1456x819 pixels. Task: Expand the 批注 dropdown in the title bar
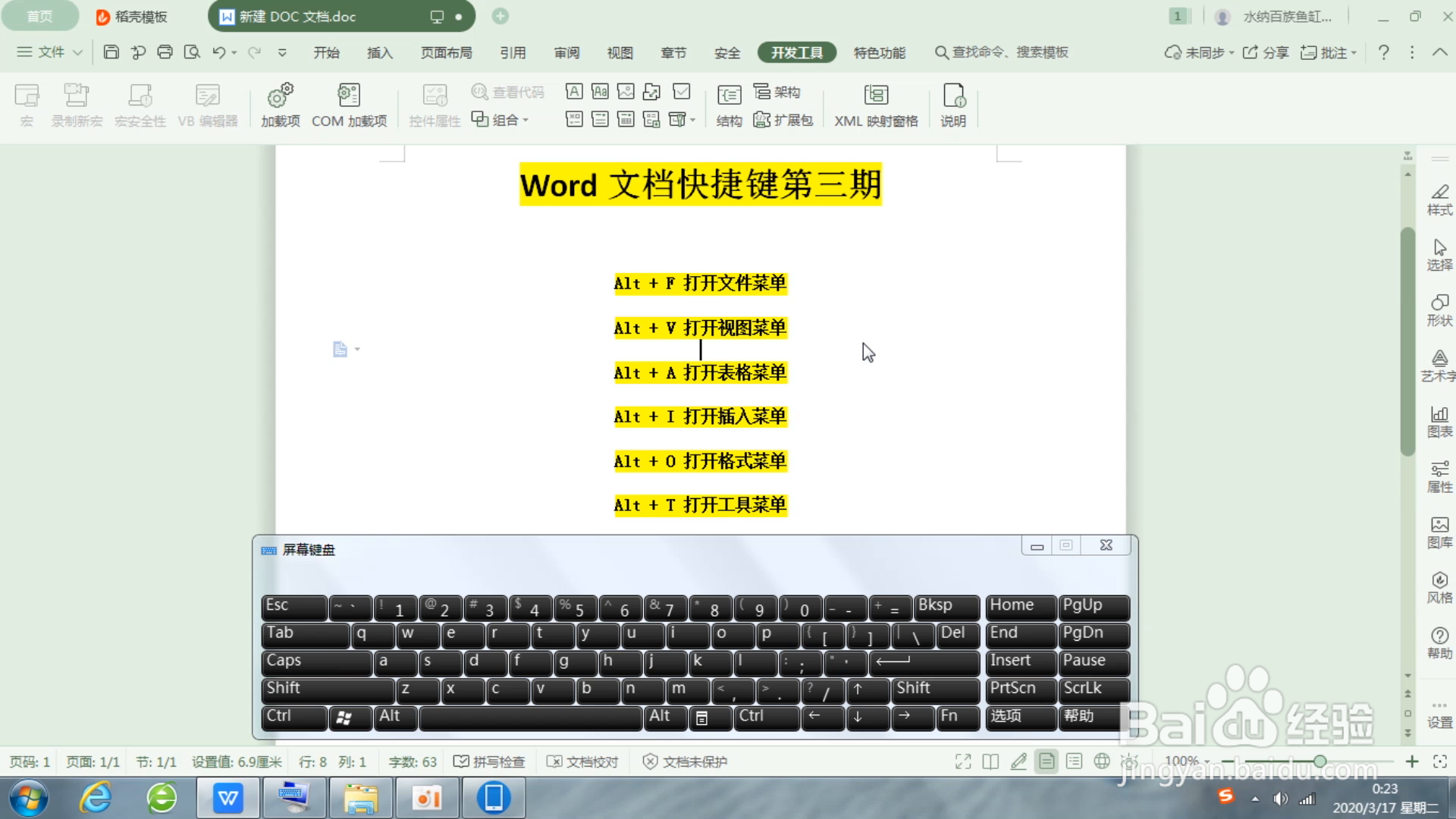pos(1354,52)
